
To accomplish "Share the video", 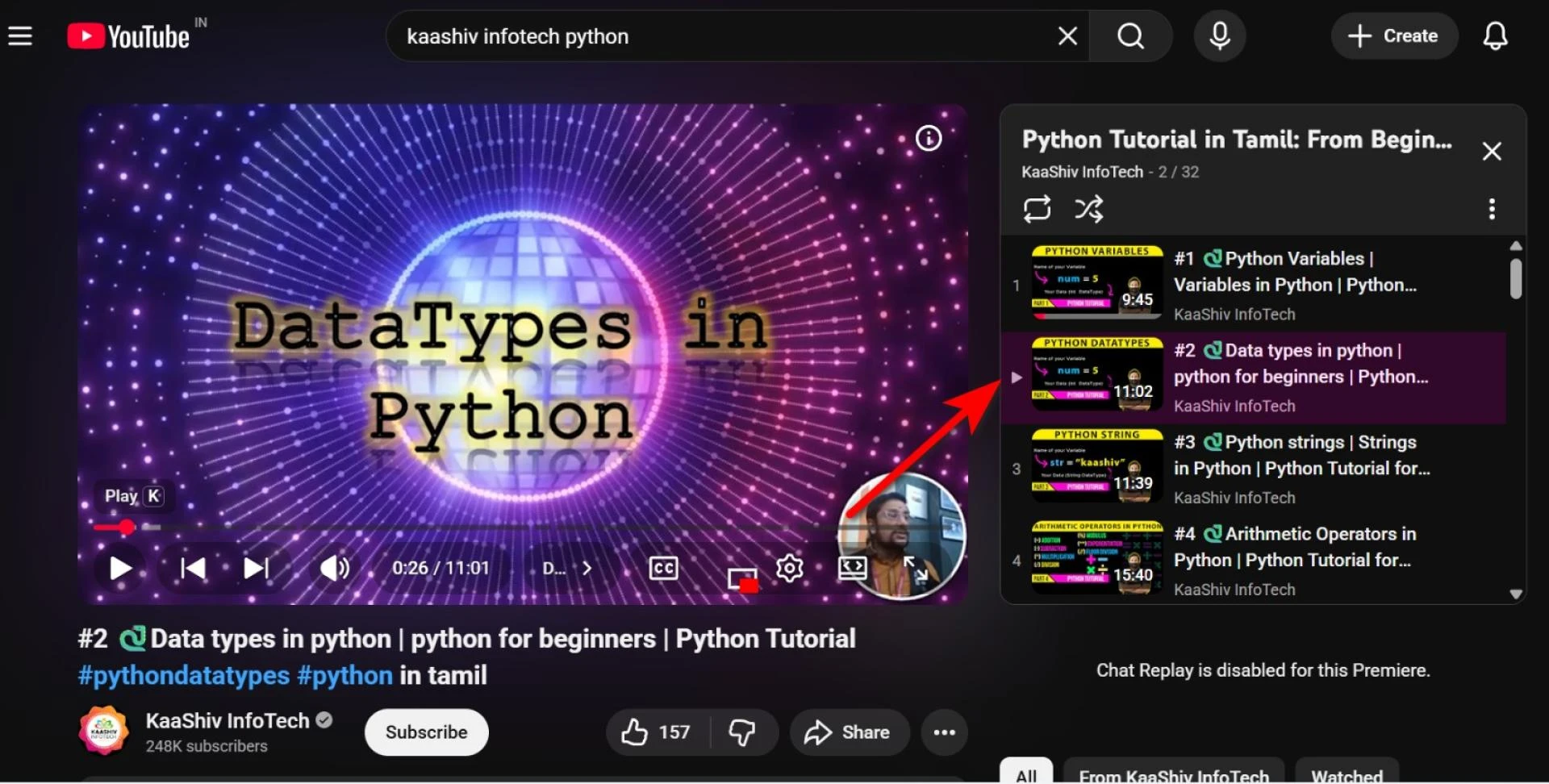I will tap(849, 732).
